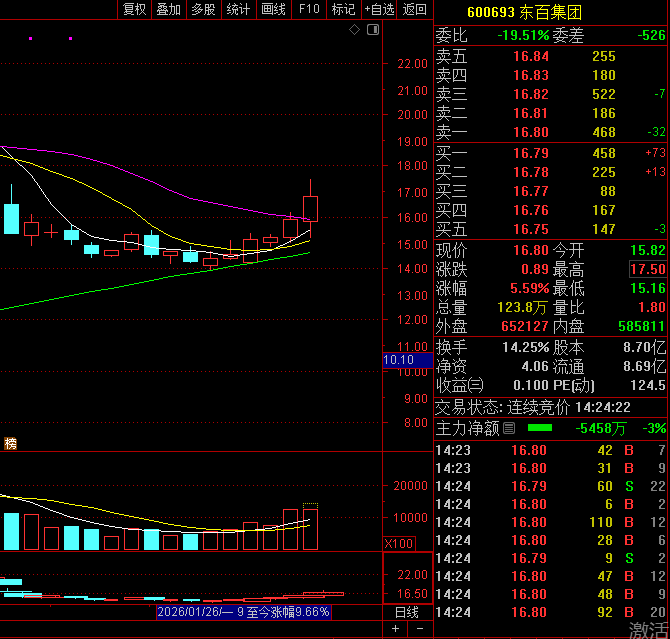Click 股本 value 8.70亿
This screenshot has height=639, width=670.
(x=644, y=347)
